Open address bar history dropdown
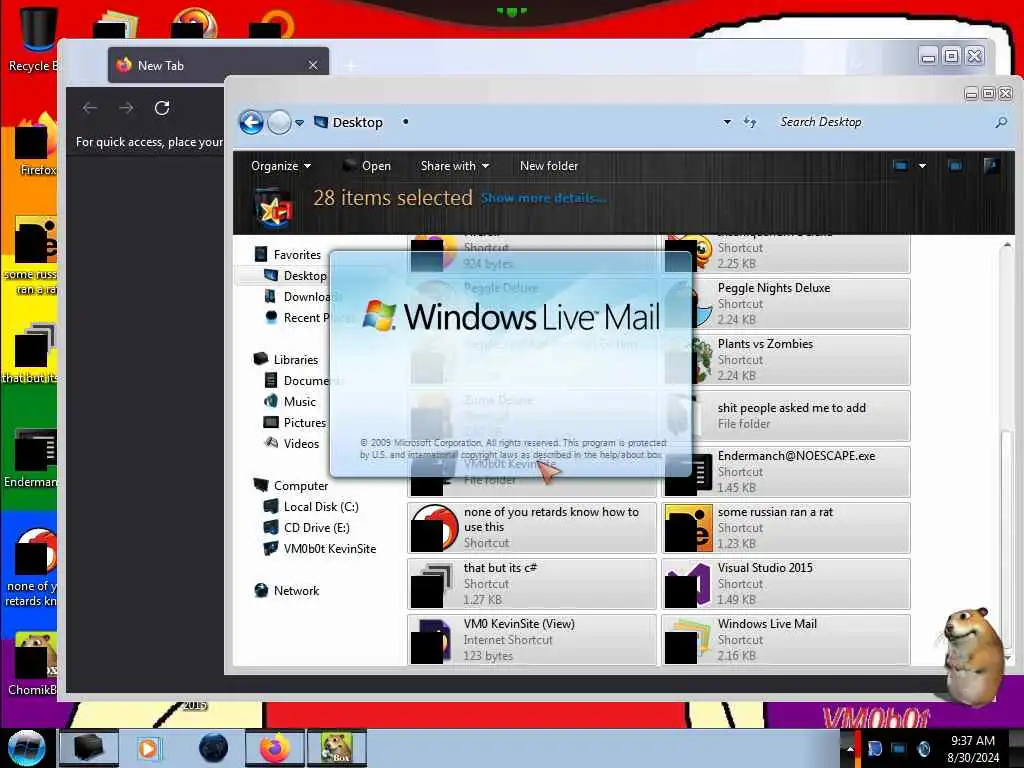1024x768 pixels. (727, 122)
